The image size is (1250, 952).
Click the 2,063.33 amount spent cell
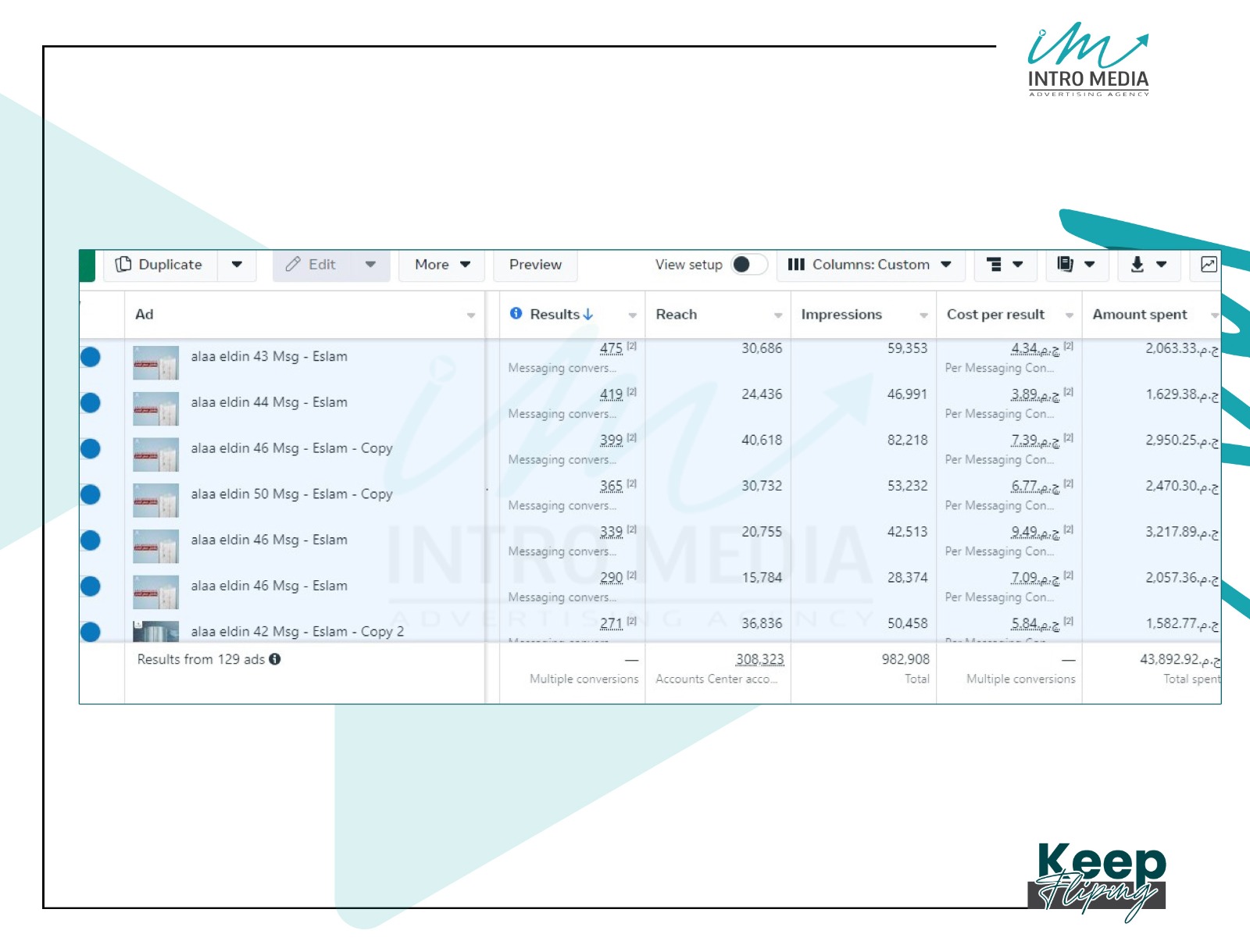(1182, 348)
